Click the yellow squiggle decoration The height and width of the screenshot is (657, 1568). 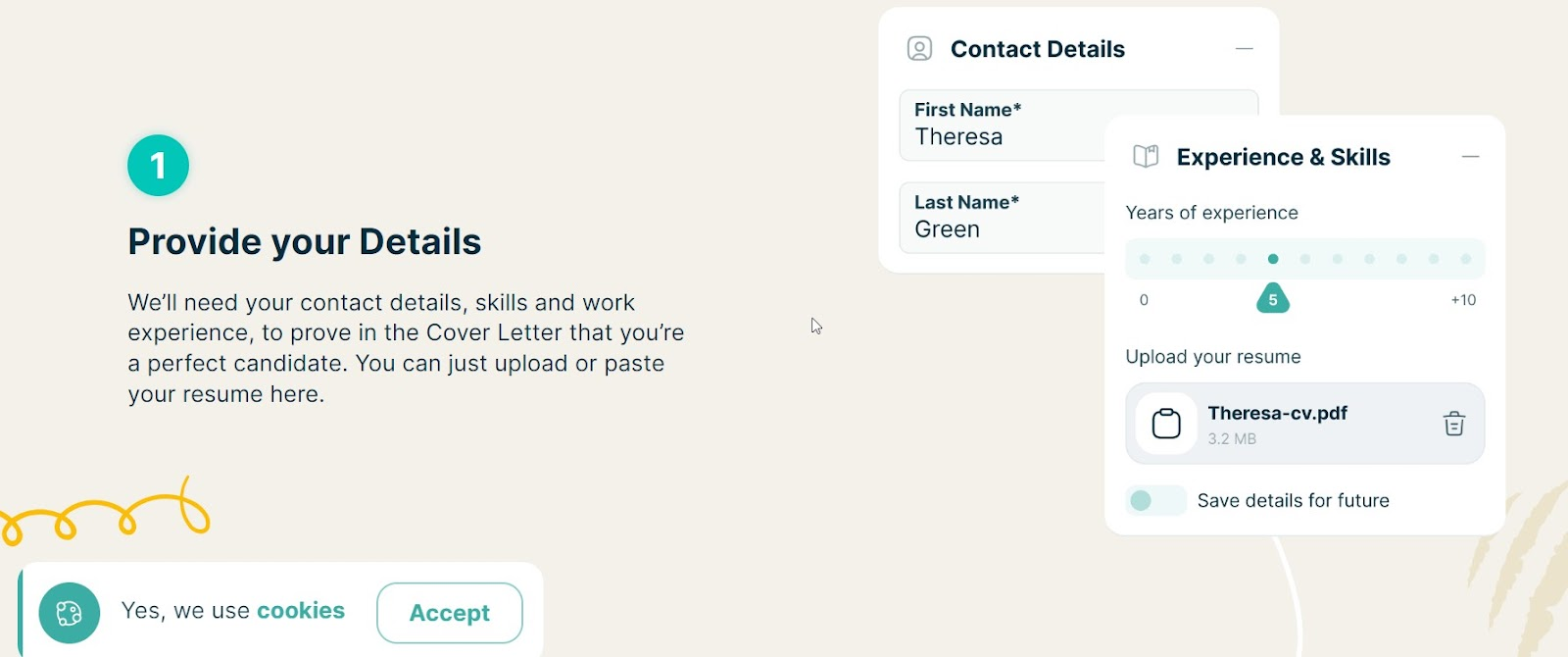tap(105, 511)
